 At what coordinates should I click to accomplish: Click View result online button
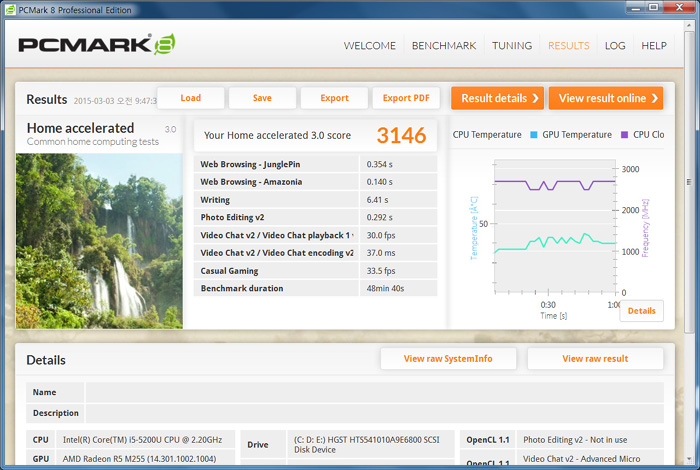tap(606, 98)
